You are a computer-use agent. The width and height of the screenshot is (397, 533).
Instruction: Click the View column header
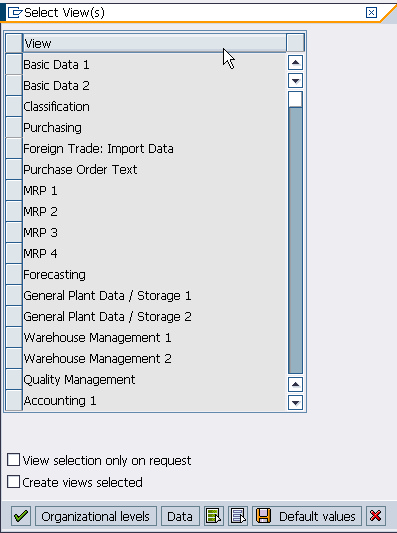(155, 43)
